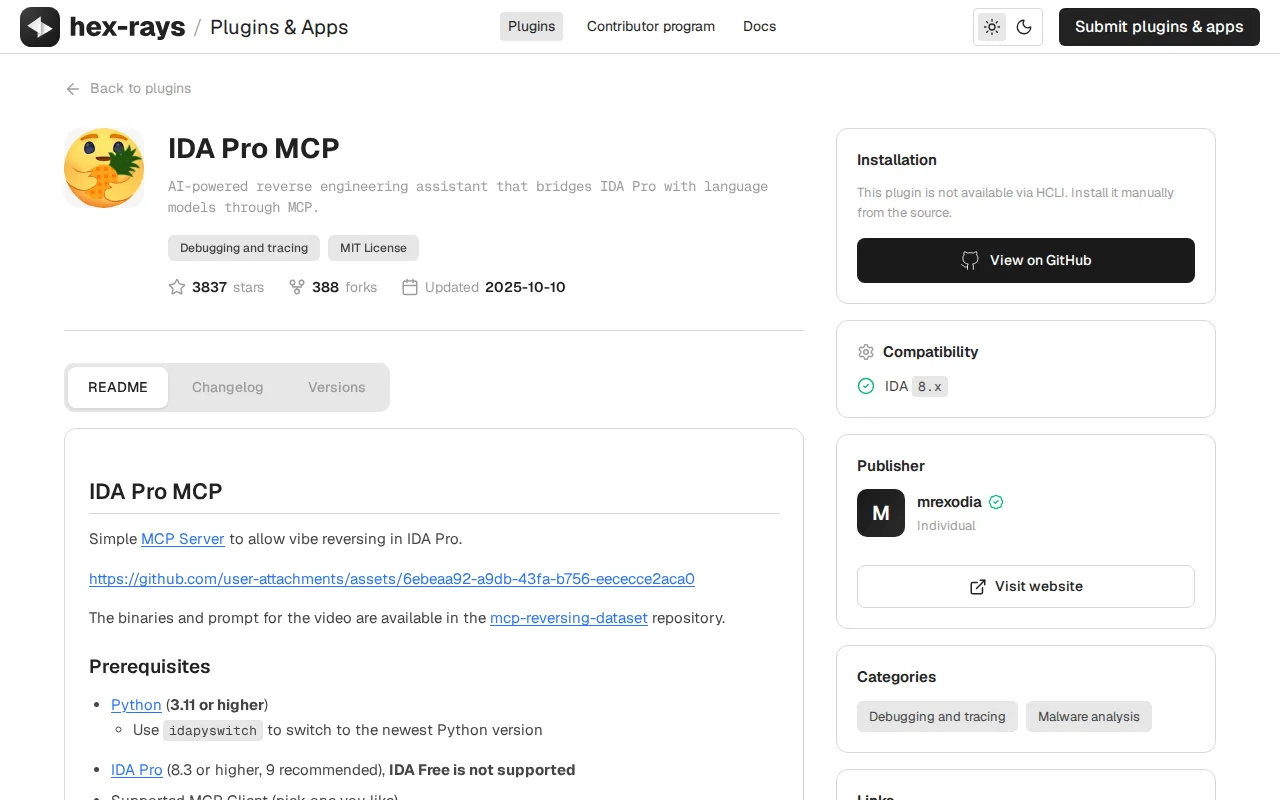Click the Individual publisher type label
This screenshot has width=1280, height=800.
[946, 526]
